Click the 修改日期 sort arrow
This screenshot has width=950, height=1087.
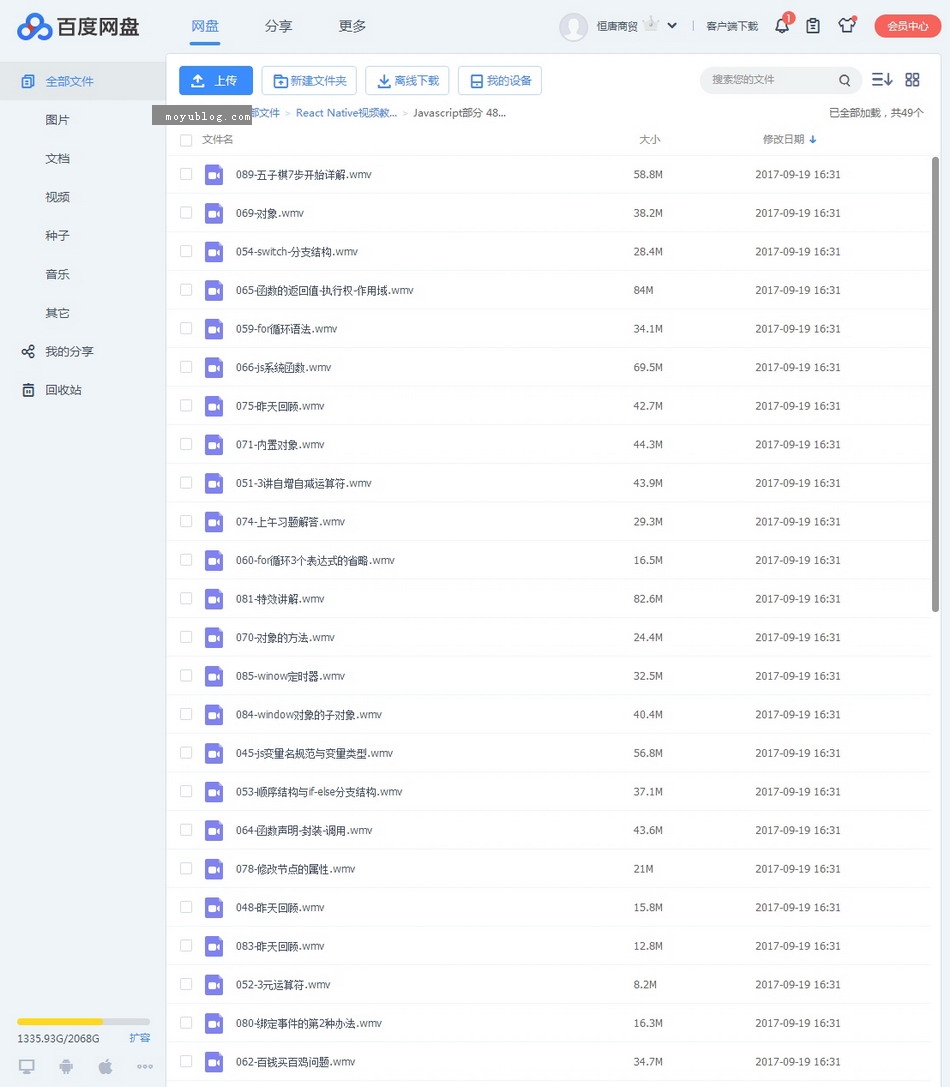tap(813, 140)
